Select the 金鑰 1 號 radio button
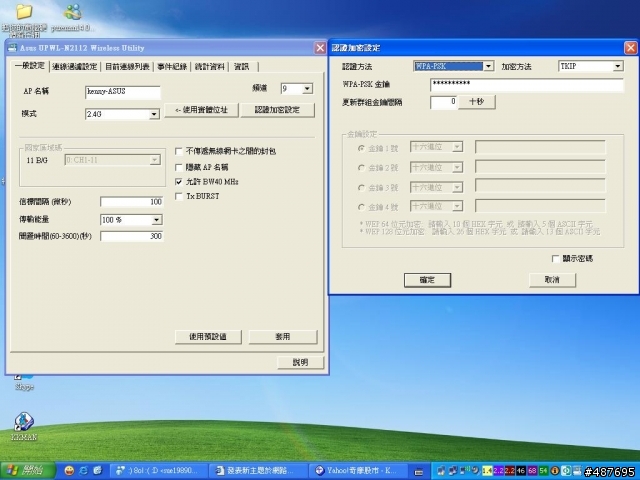The width and height of the screenshot is (640, 480). click(361, 149)
